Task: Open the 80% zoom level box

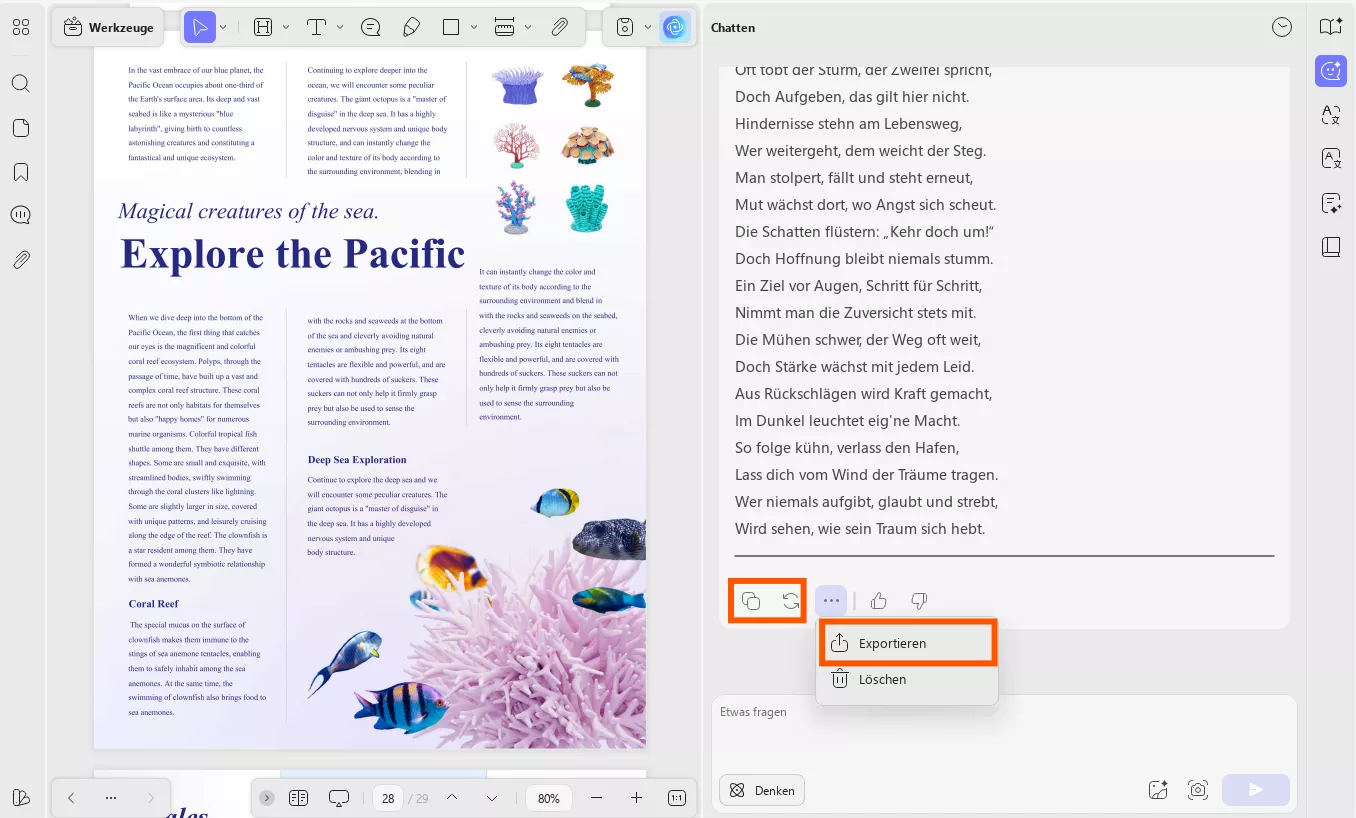Action: tap(549, 799)
